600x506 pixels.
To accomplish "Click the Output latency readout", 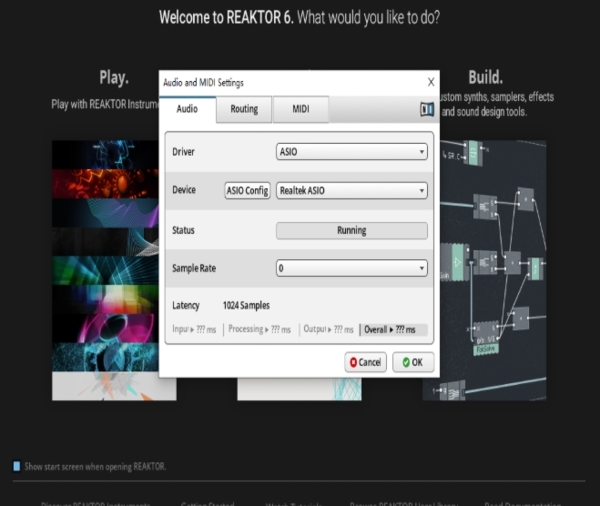I will coord(328,329).
